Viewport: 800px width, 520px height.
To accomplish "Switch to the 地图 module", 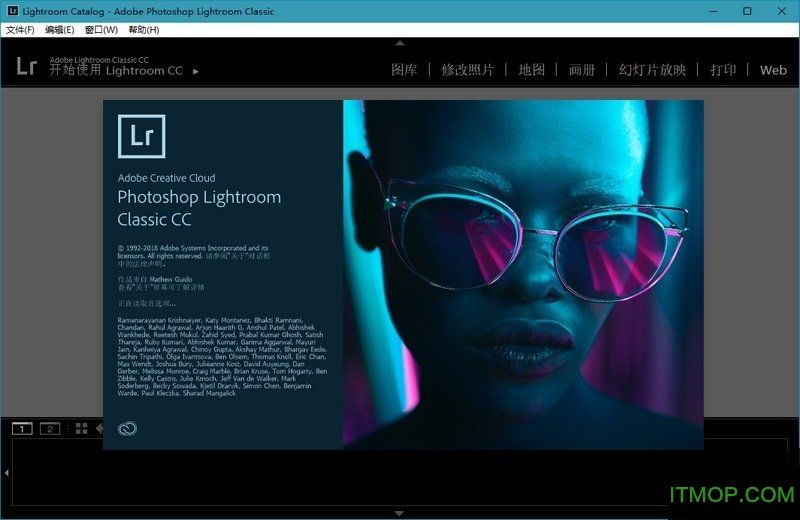I will pyautogui.click(x=532, y=70).
